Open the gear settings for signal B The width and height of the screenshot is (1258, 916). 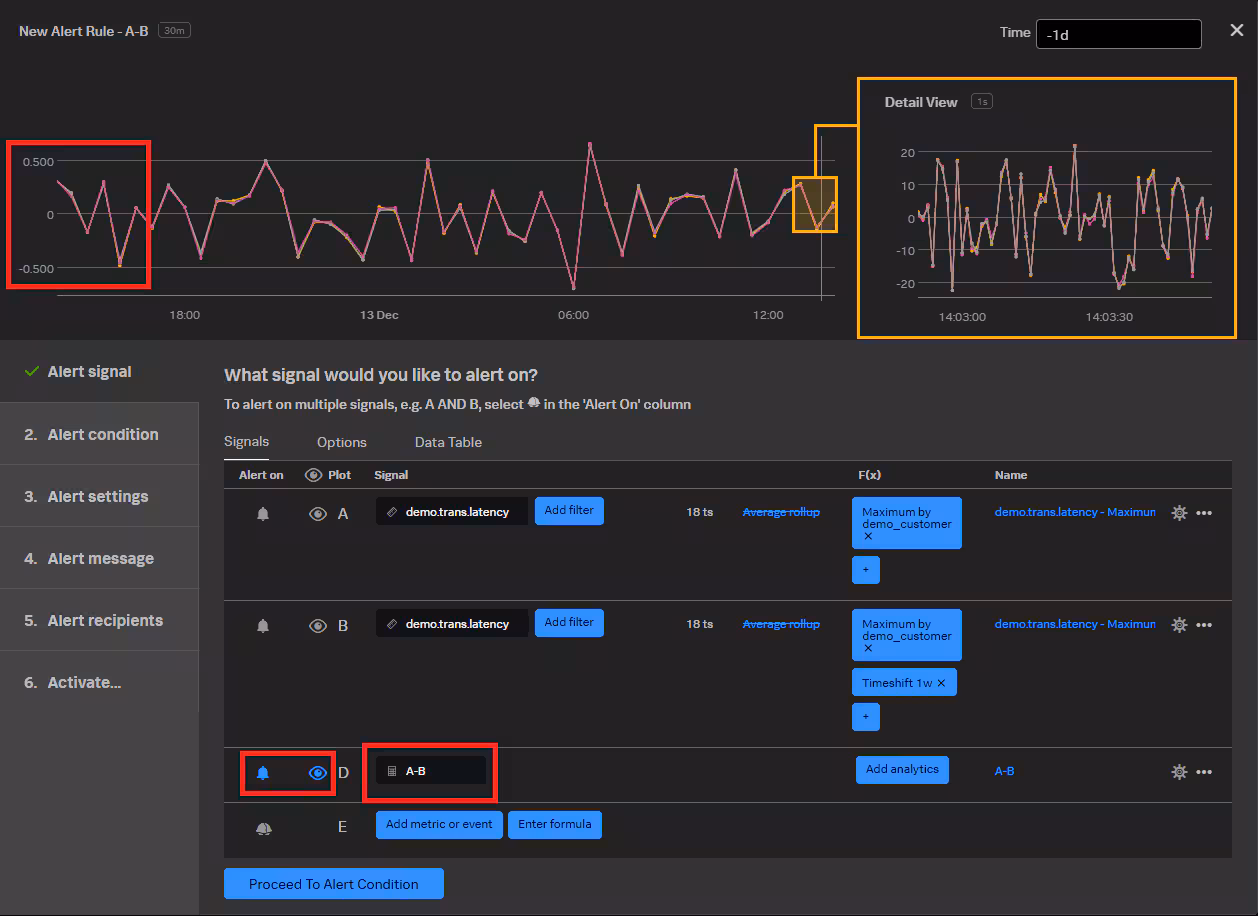pyautogui.click(x=1179, y=625)
